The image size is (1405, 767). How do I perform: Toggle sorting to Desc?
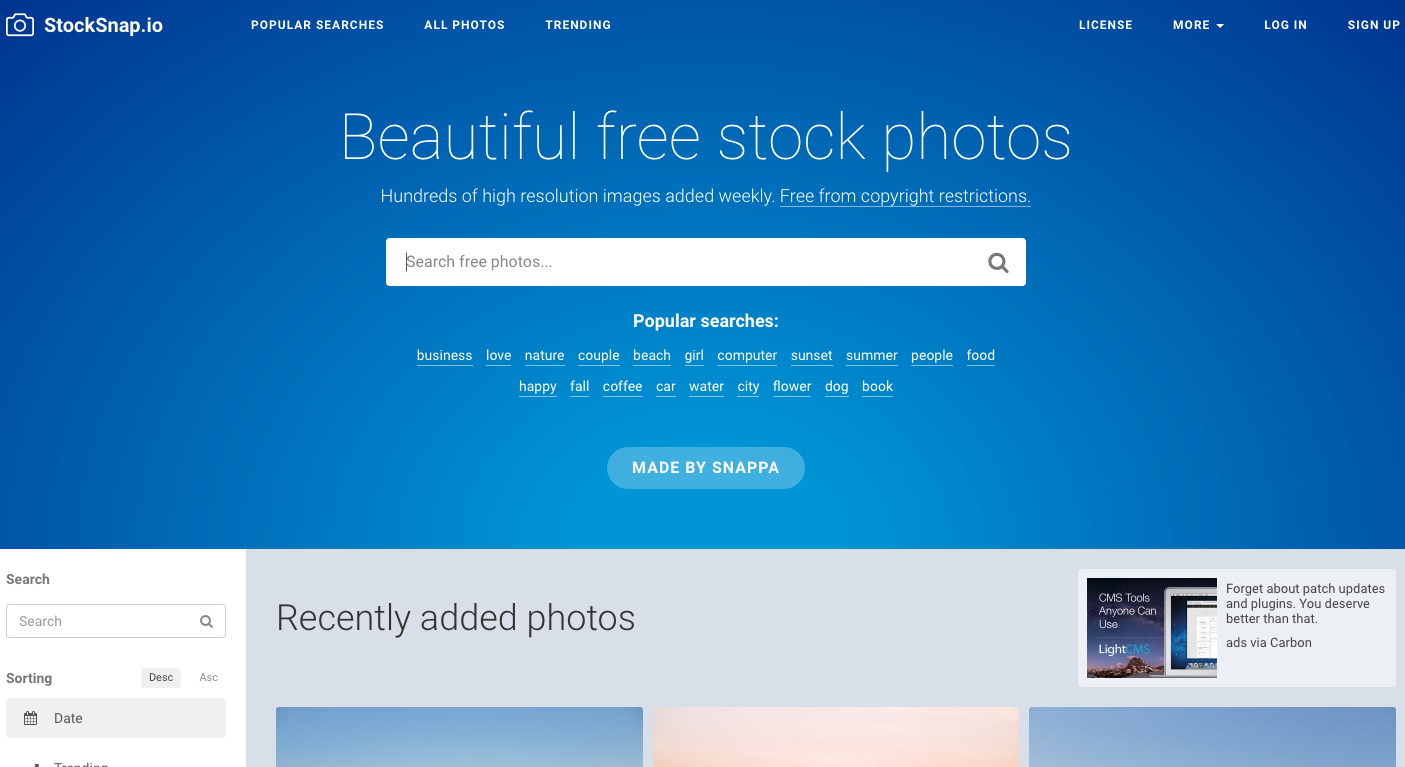pyautogui.click(x=161, y=677)
